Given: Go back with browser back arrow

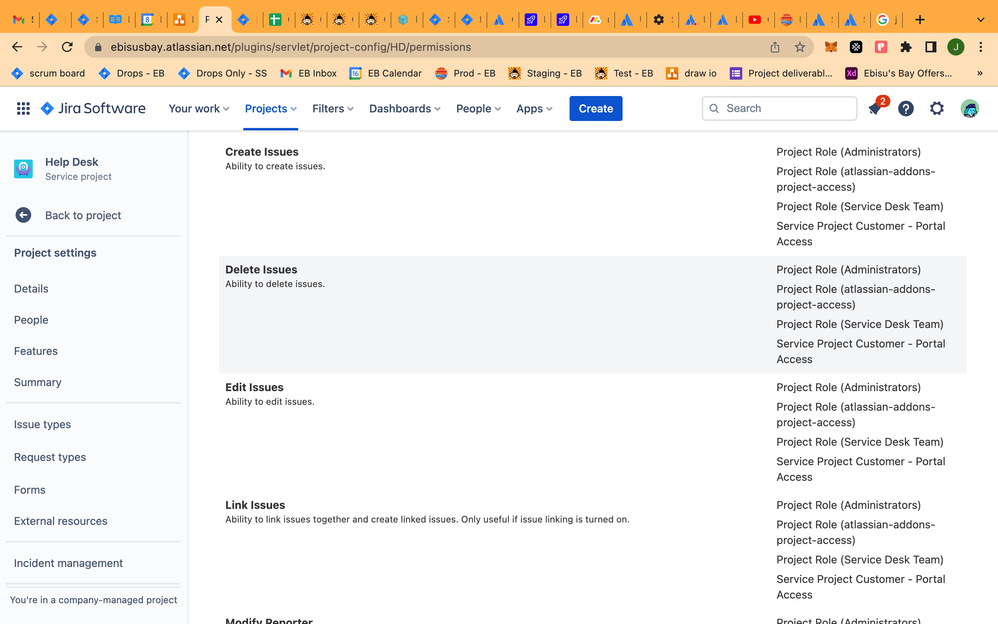Looking at the screenshot, I should pyautogui.click(x=17, y=46).
